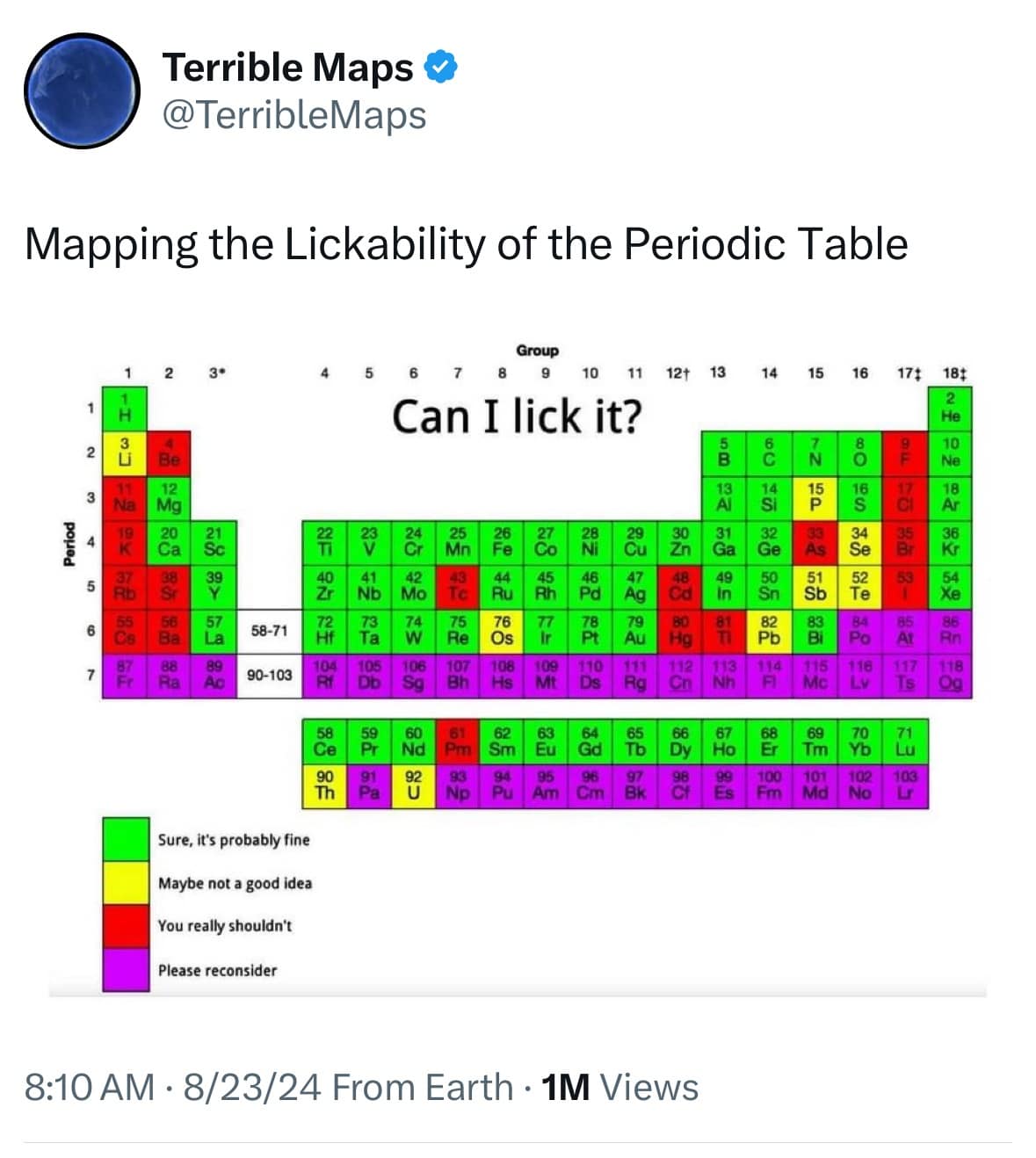Click the 58-71 lanthanide placeholder box

click(x=269, y=631)
